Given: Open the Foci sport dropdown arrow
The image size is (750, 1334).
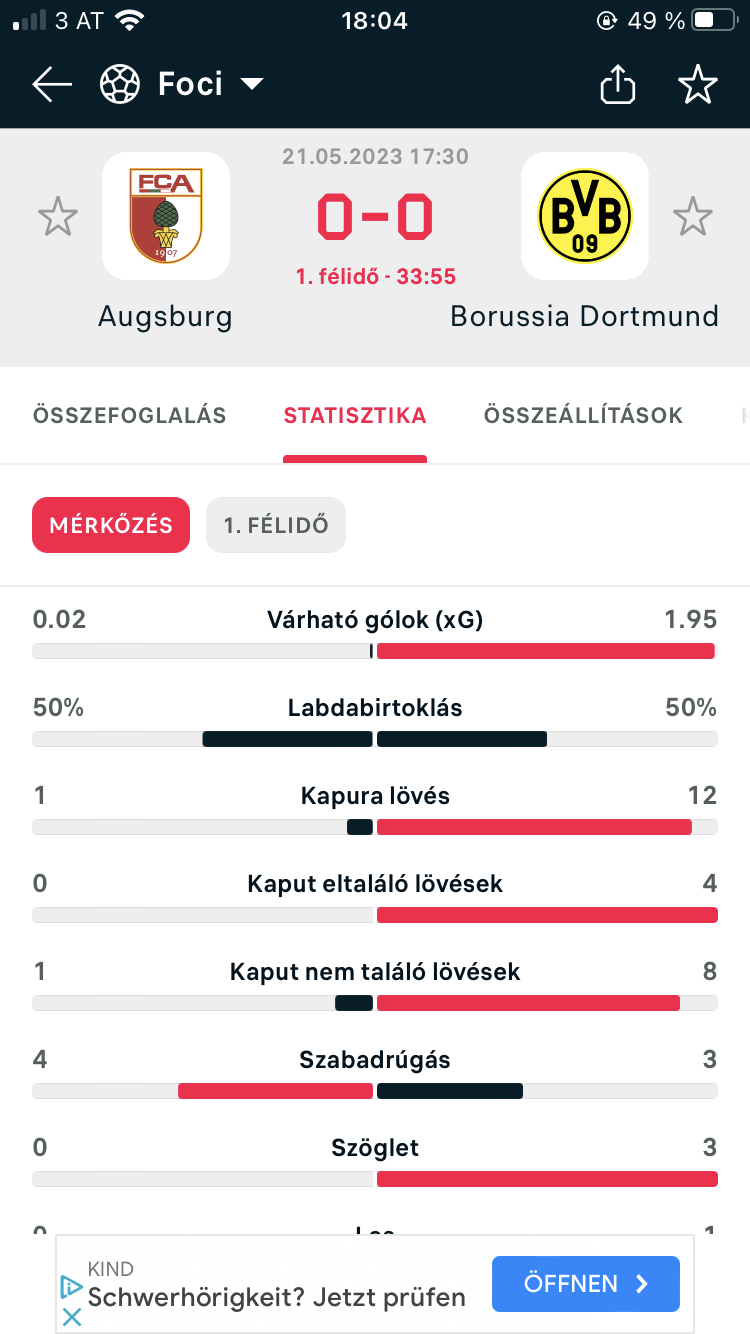Looking at the screenshot, I should click(x=251, y=84).
